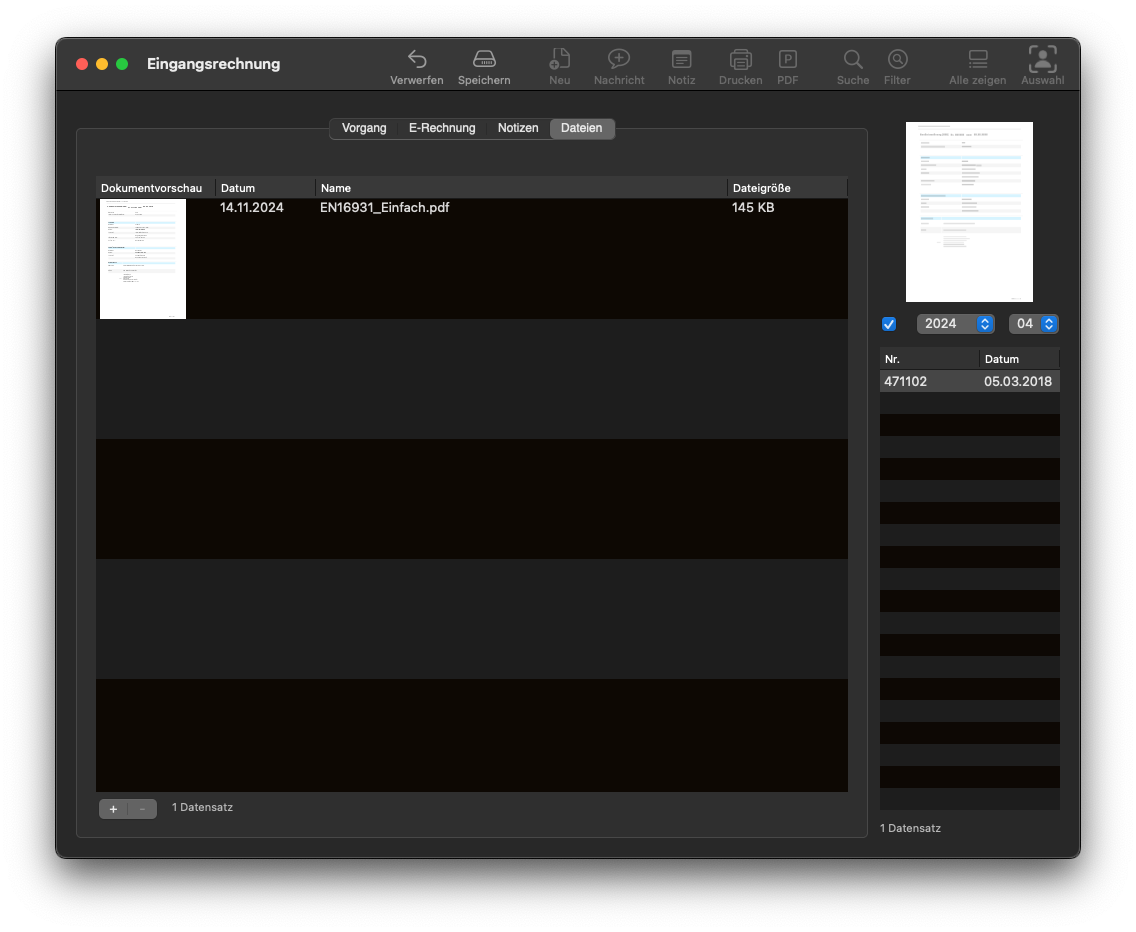Click the Speichern save icon
Viewport: 1136px width, 932px height.
pos(484,59)
